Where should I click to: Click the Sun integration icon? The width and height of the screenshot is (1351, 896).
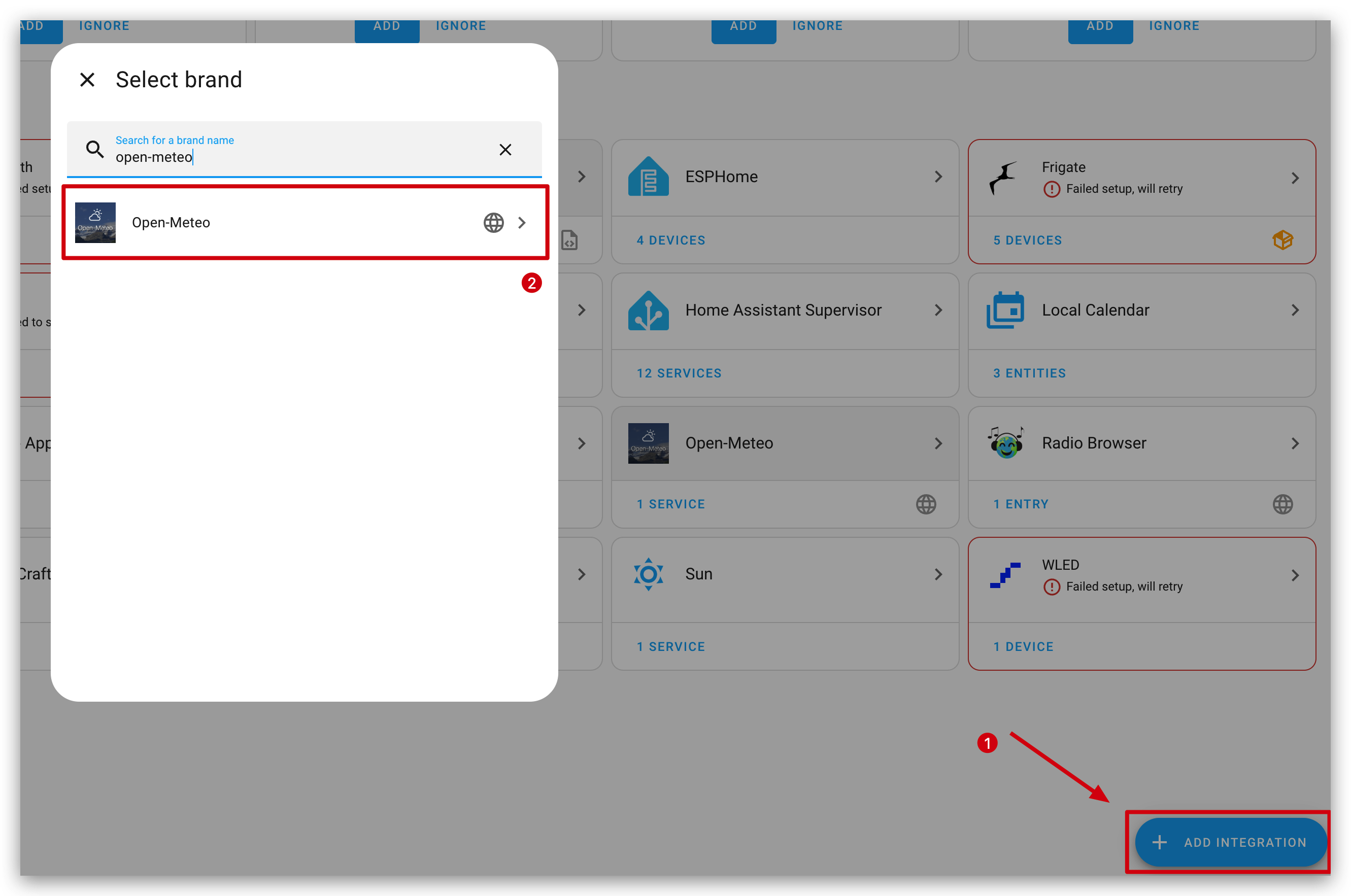click(648, 574)
